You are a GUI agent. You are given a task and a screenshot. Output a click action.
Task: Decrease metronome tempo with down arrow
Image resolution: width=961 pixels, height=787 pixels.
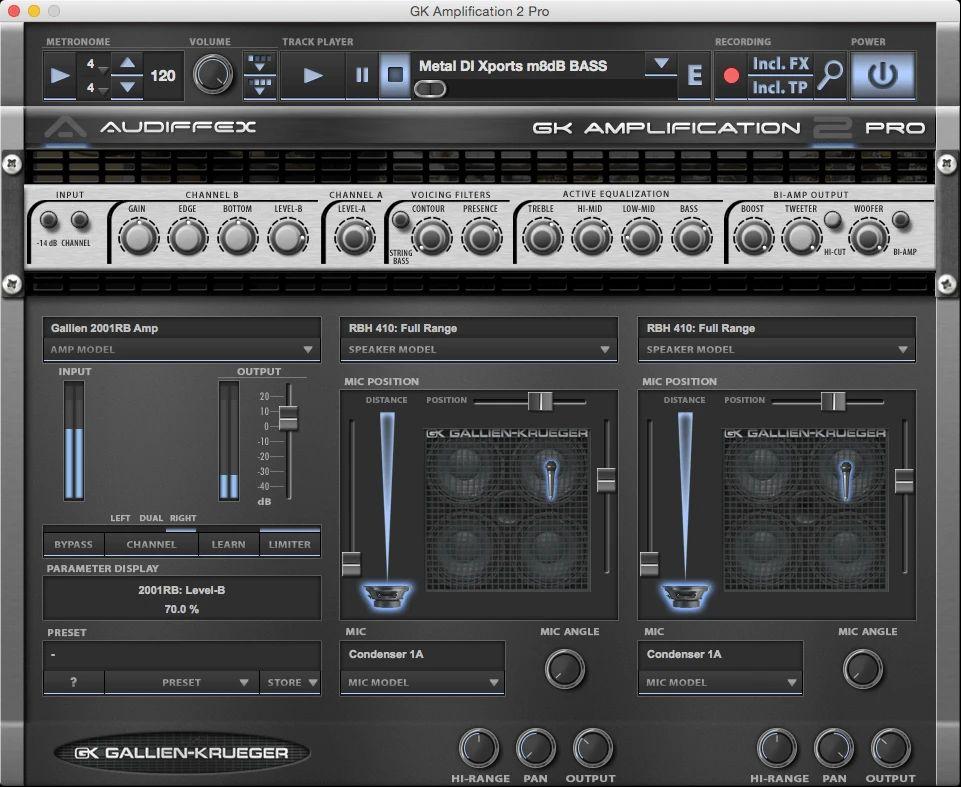point(127,87)
